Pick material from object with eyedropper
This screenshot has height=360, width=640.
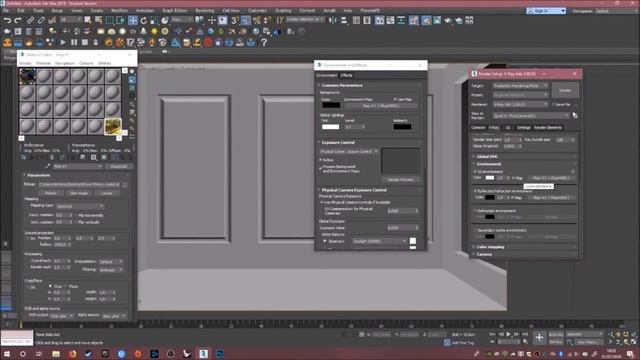point(48,166)
